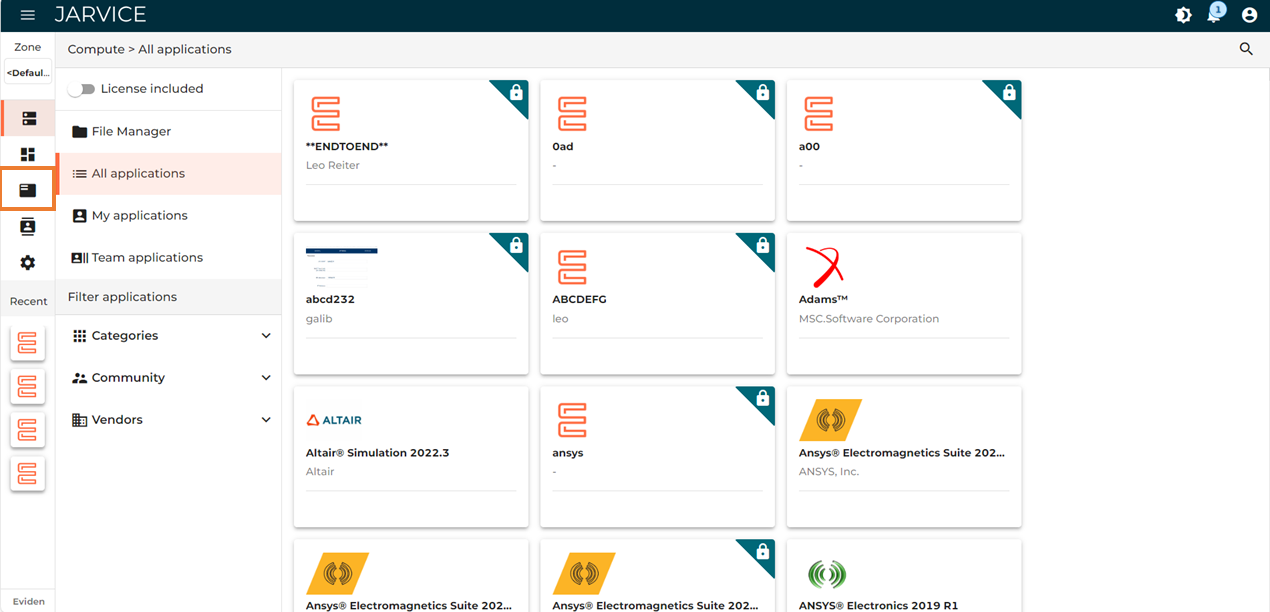The height and width of the screenshot is (612, 1270).
Task: Click the JARVICE title logo
Action: 100,15
